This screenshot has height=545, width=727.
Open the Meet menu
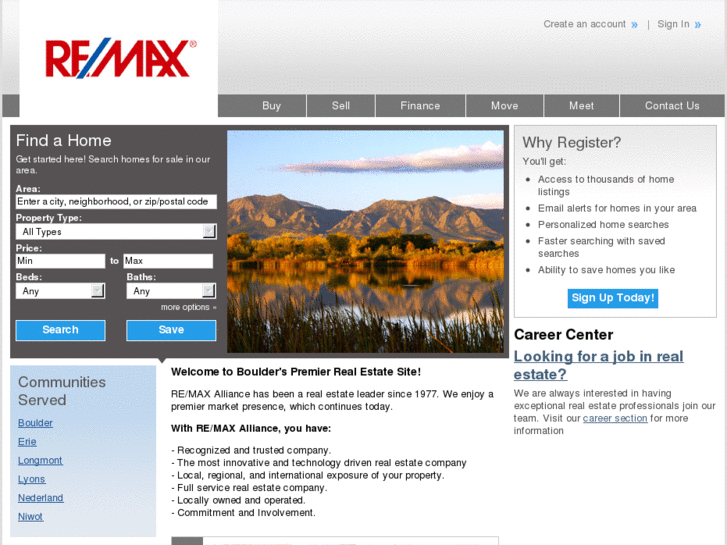581,106
